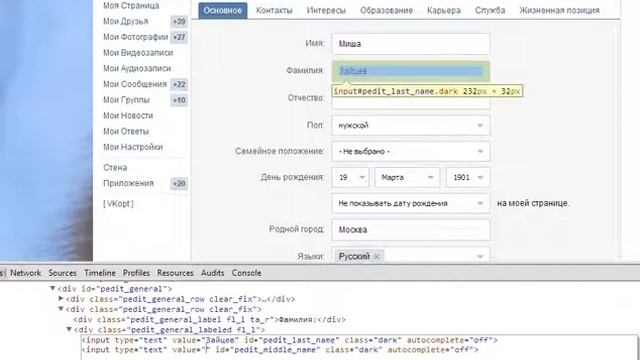Click the +20 applications counter badge
The width and height of the screenshot is (640, 360).
179,184
